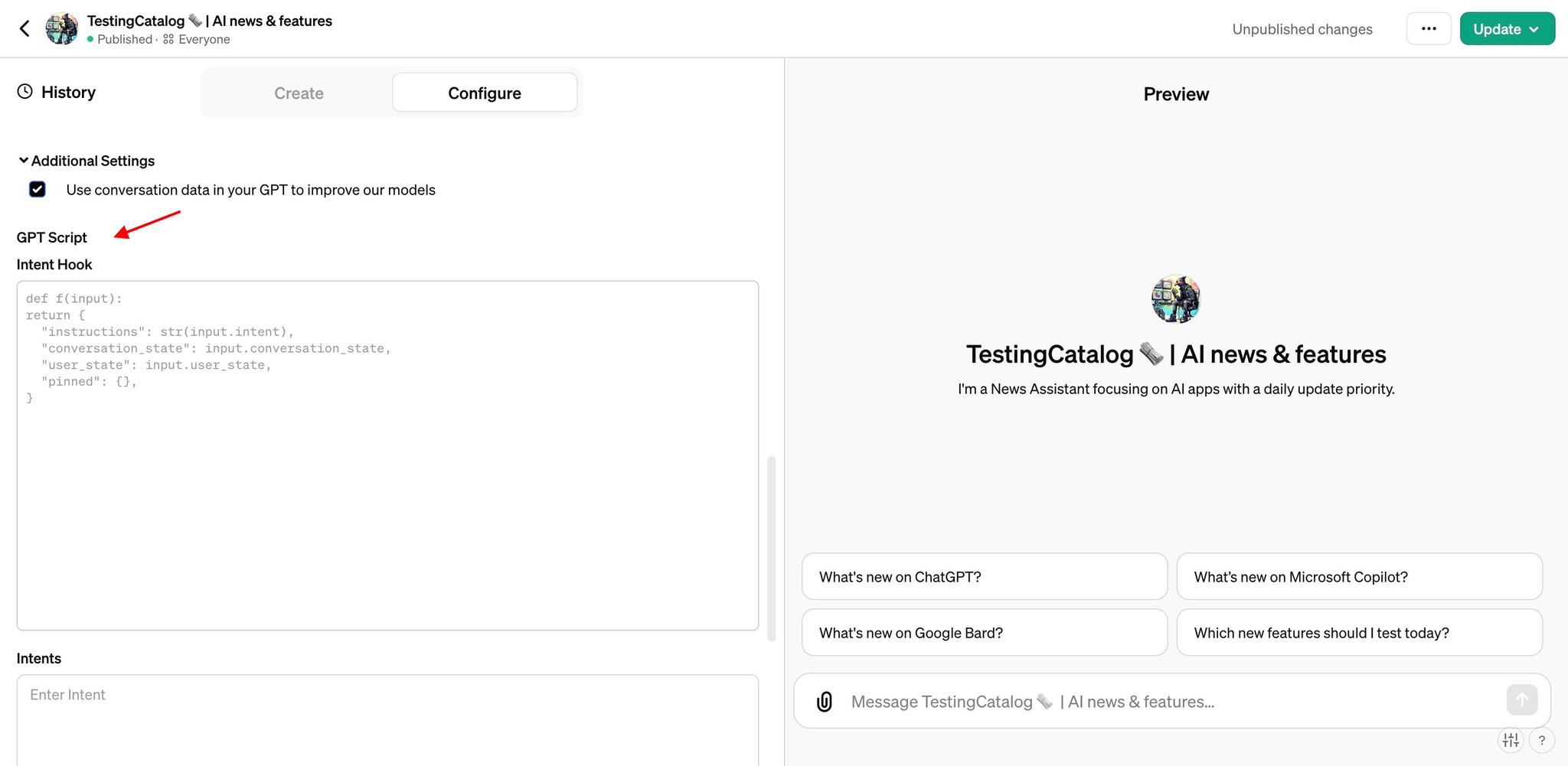Click the "Everyone" visibility label
Image resolution: width=1568 pixels, height=766 pixels.
click(204, 39)
